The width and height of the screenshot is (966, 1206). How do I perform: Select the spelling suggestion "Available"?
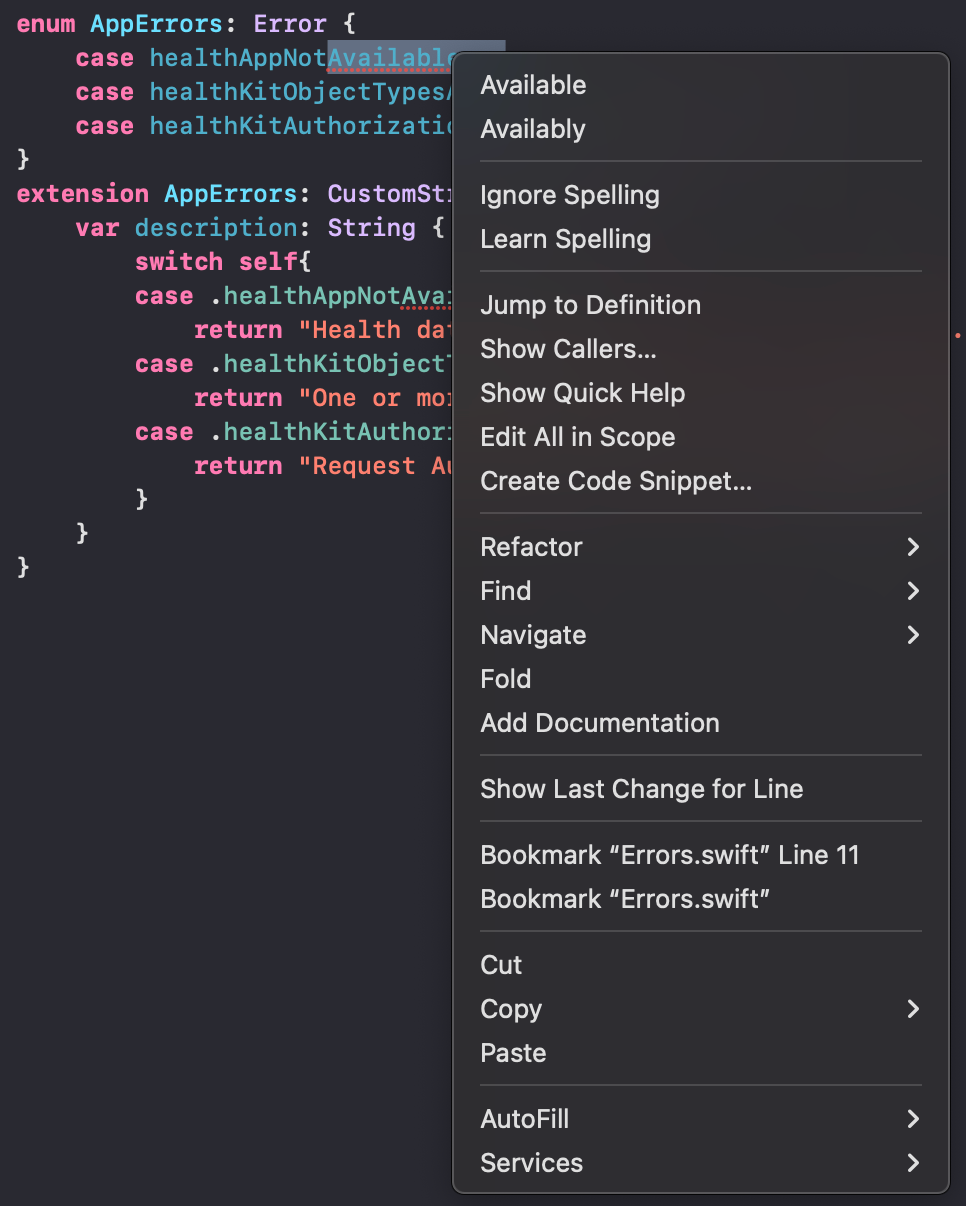533,85
